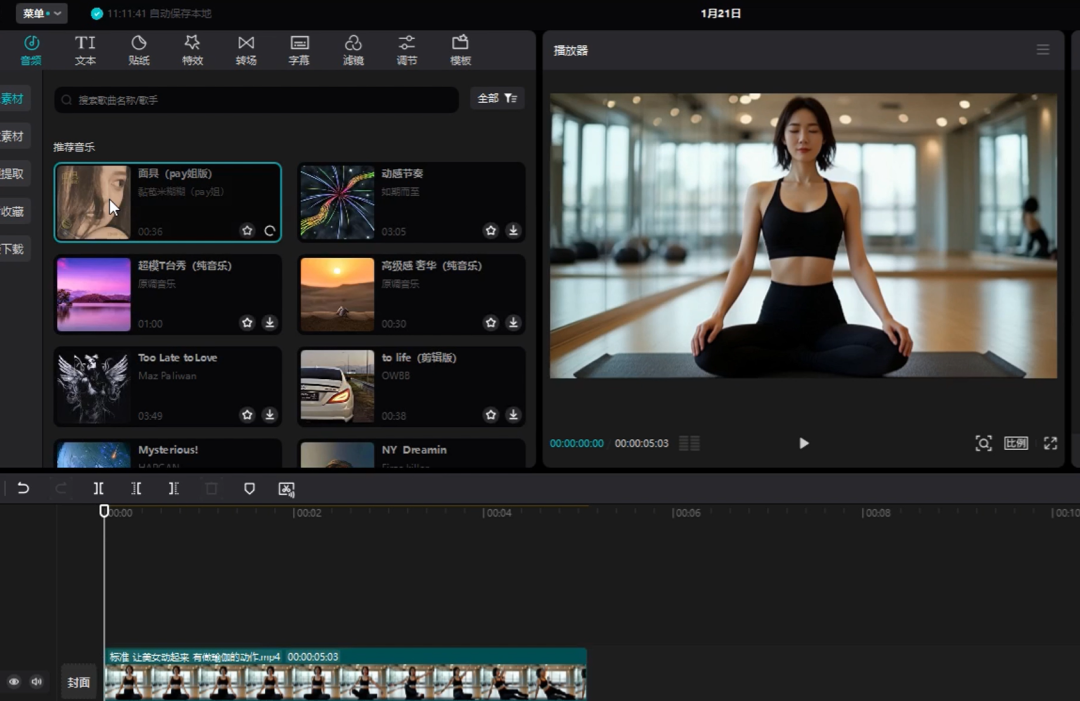This screenshot has width=1080, height=701.
Task: Click the NY Dreamin track title
Action: [x=414, y=450]
